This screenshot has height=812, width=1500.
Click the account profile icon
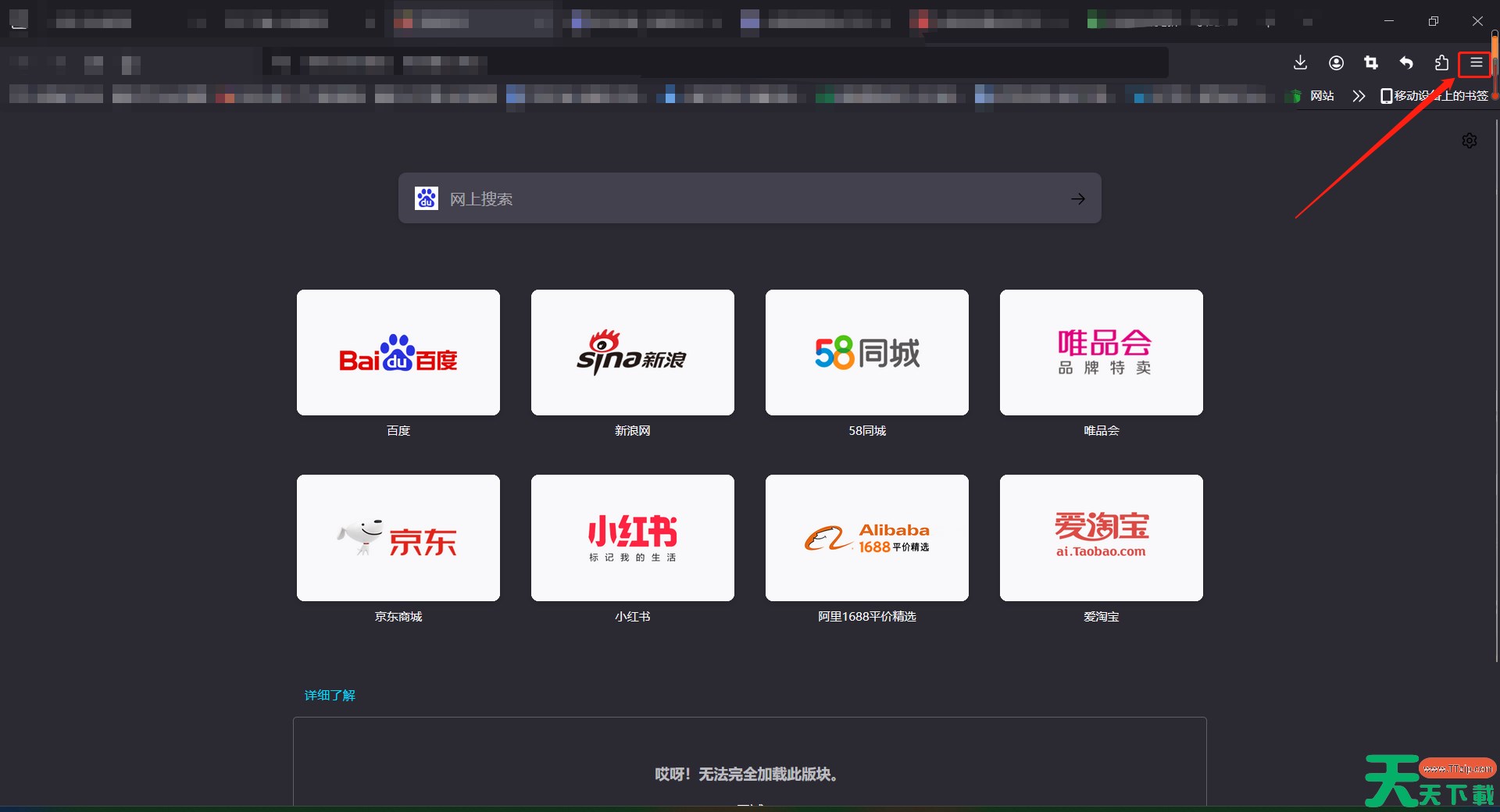[1336, 62]
